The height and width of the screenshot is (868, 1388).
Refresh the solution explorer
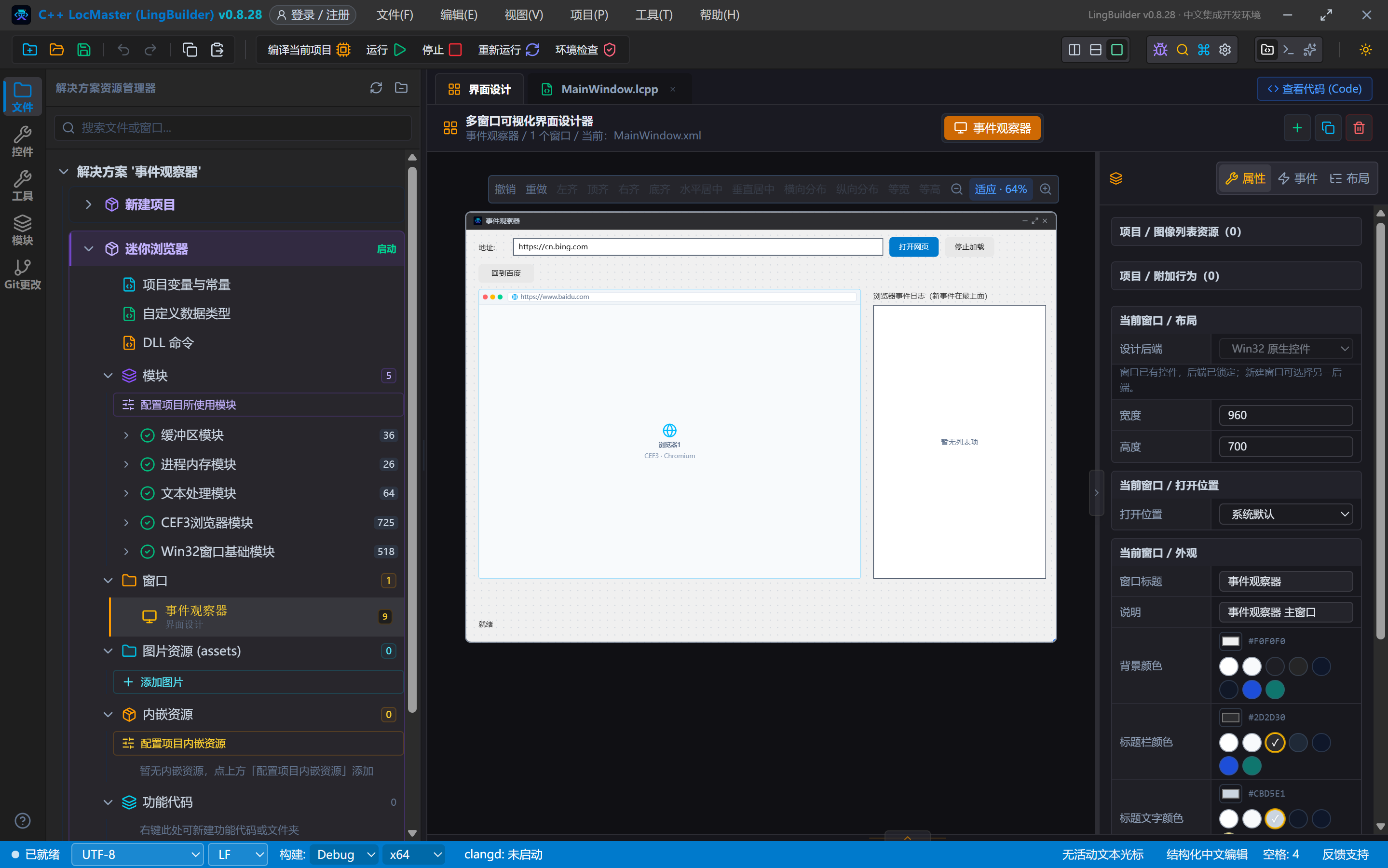[x=376, y=88]
